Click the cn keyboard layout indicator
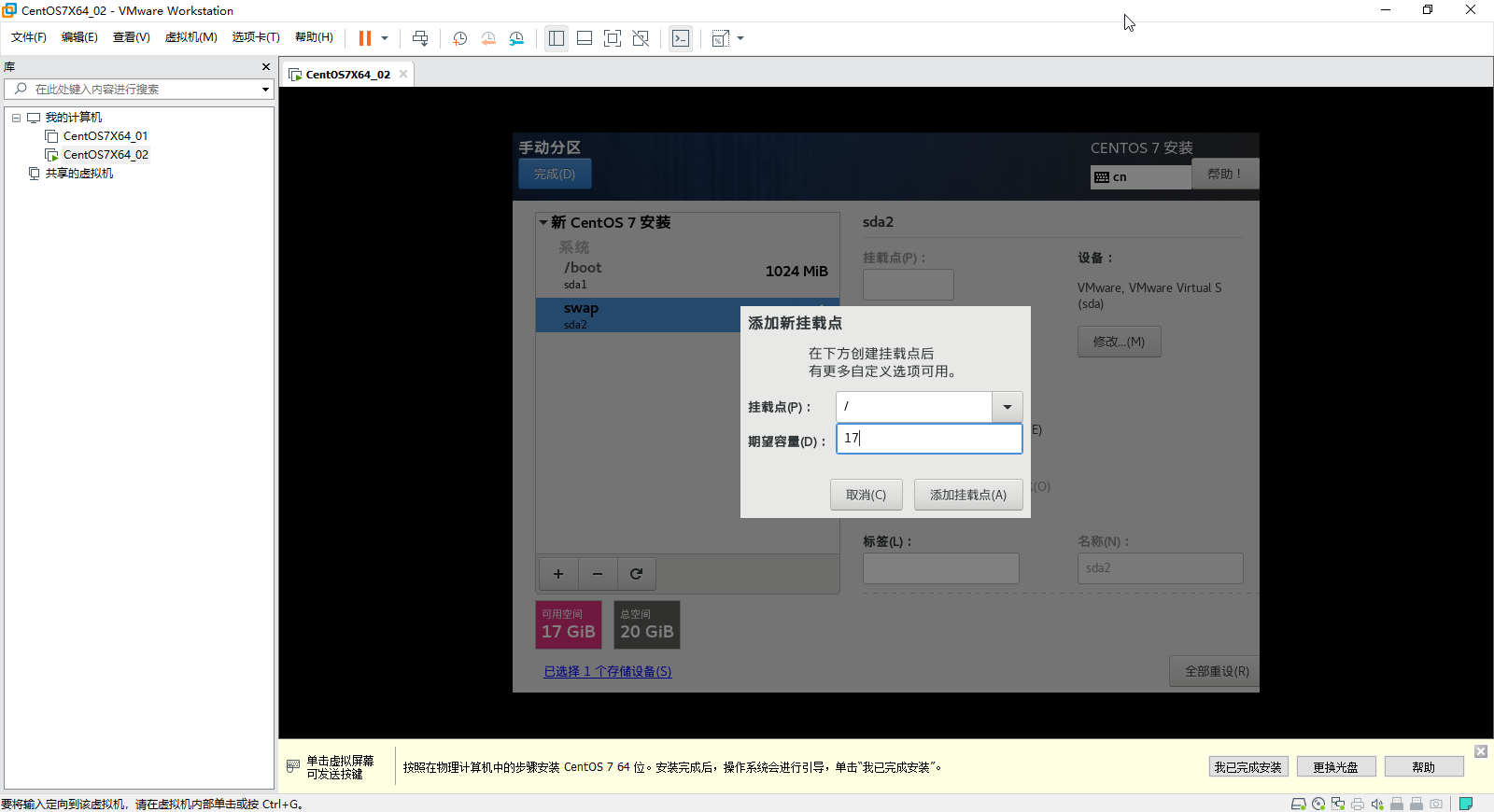This screenshot has width=1494, height=812. point(1140,176)
